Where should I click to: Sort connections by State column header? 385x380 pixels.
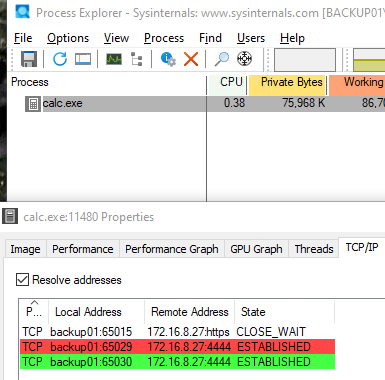[x=285, y=312]
